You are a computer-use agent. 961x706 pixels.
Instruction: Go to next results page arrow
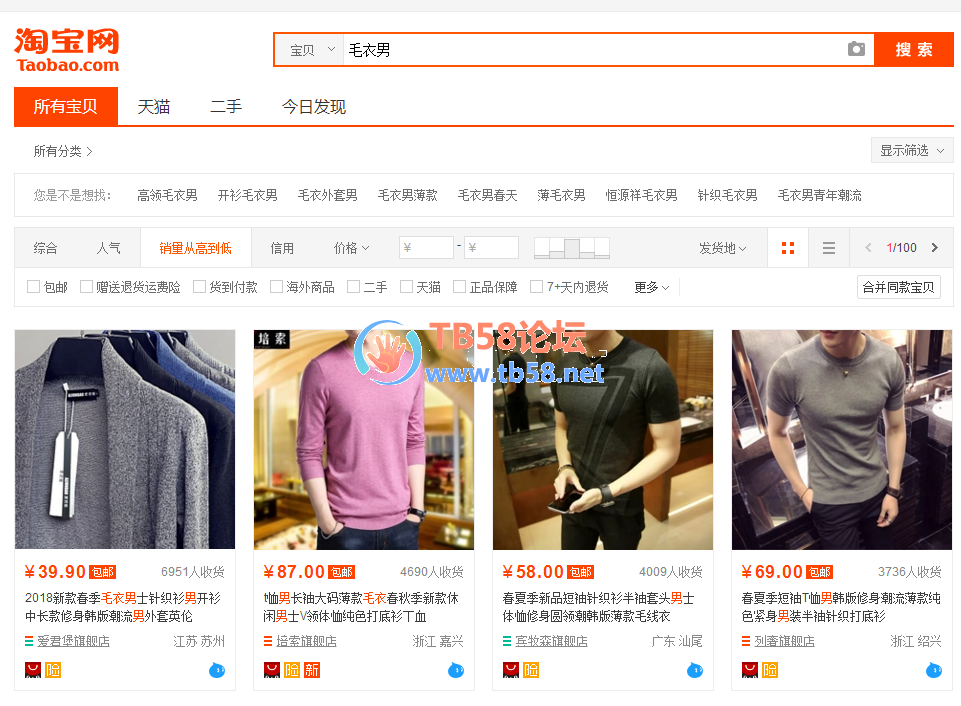[x=935, y=248]
